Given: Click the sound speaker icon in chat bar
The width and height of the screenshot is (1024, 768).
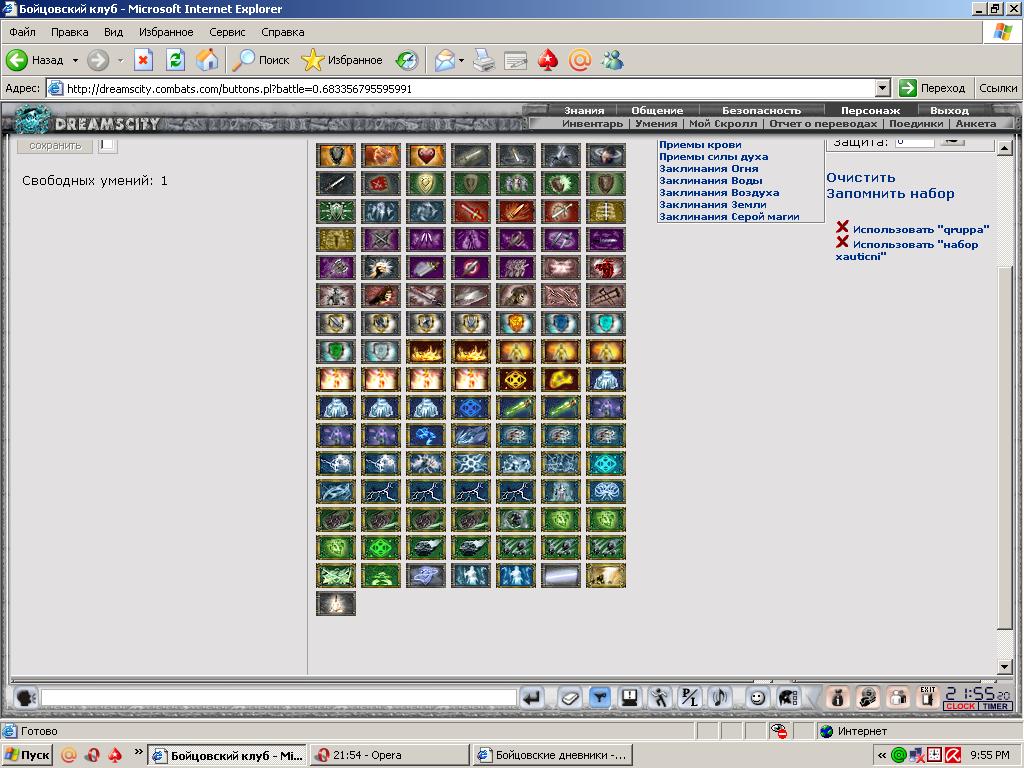Looking at the screenshot, I should [720, 697].
